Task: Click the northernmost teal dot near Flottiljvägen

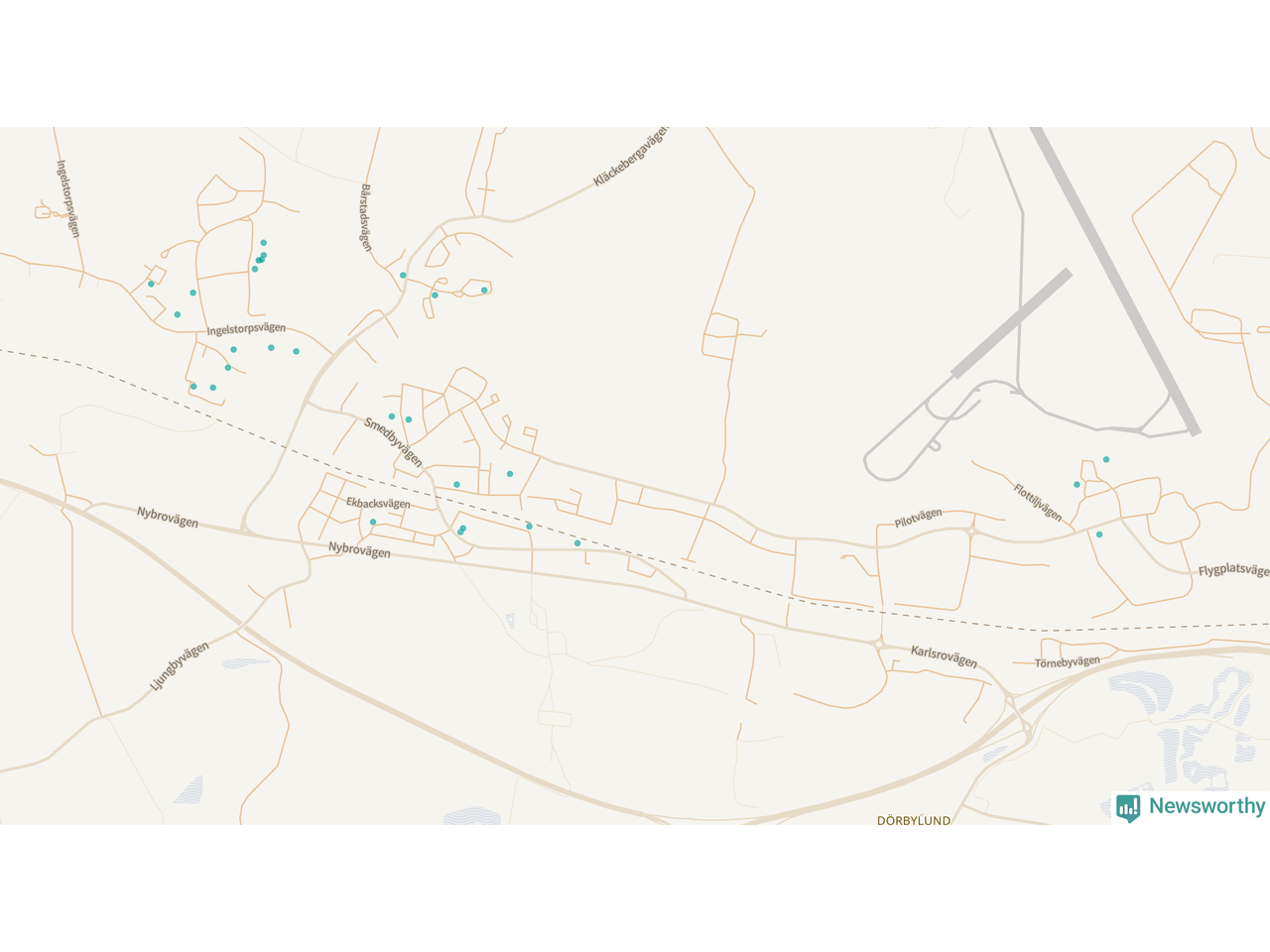Action: click(x=1106, y=459)
